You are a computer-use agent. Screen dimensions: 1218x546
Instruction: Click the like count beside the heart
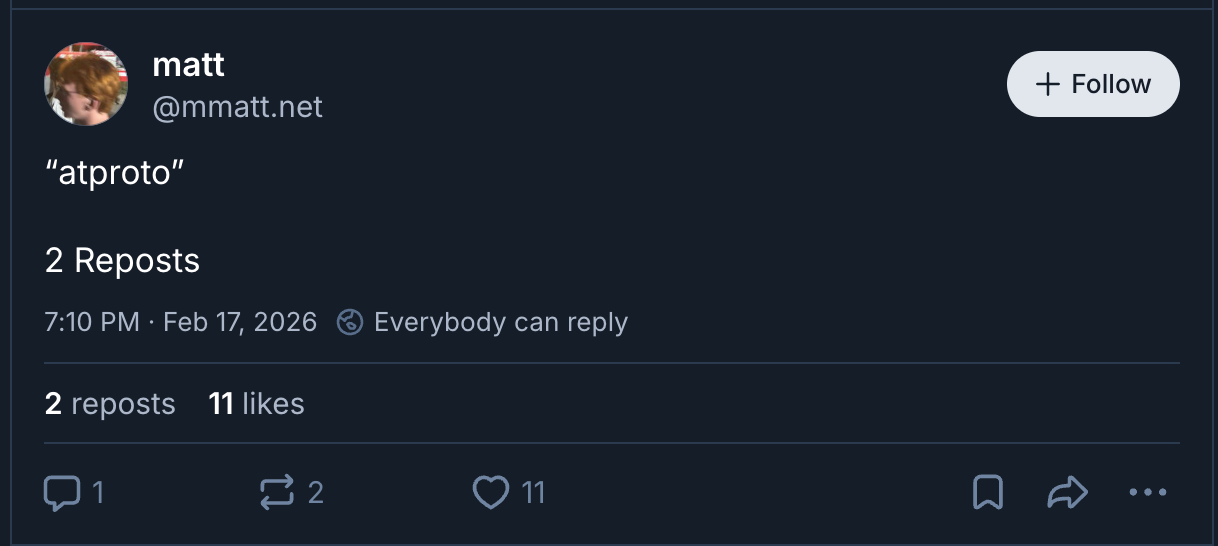click(x=533, y=492)
